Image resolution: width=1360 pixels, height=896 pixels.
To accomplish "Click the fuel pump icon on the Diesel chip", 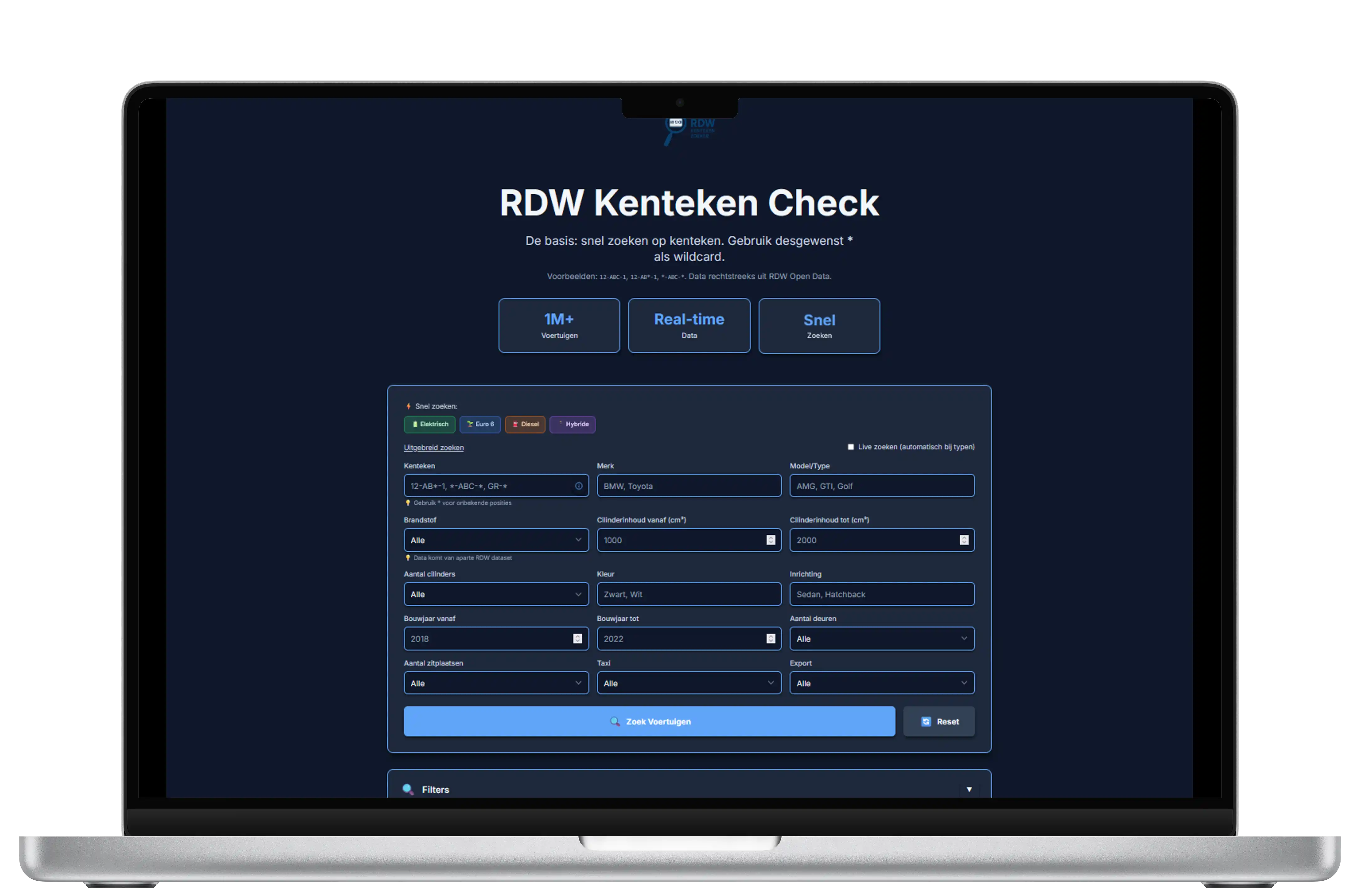I will coord(516,424).
